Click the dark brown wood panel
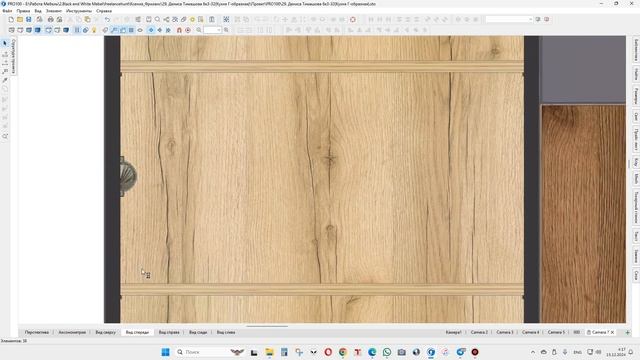 (584, 213)
